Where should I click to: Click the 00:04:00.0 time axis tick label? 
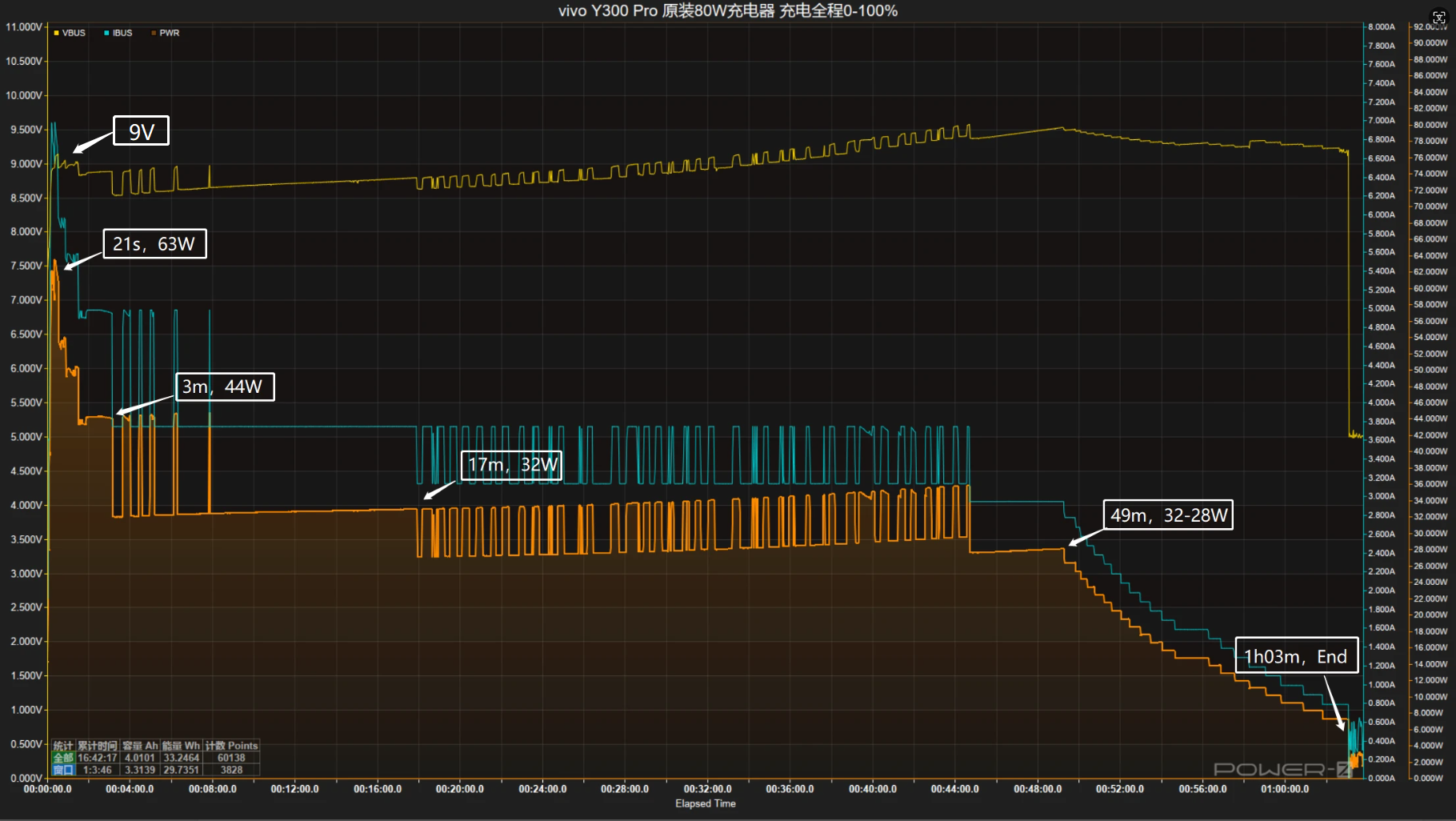tap(130, 789)
